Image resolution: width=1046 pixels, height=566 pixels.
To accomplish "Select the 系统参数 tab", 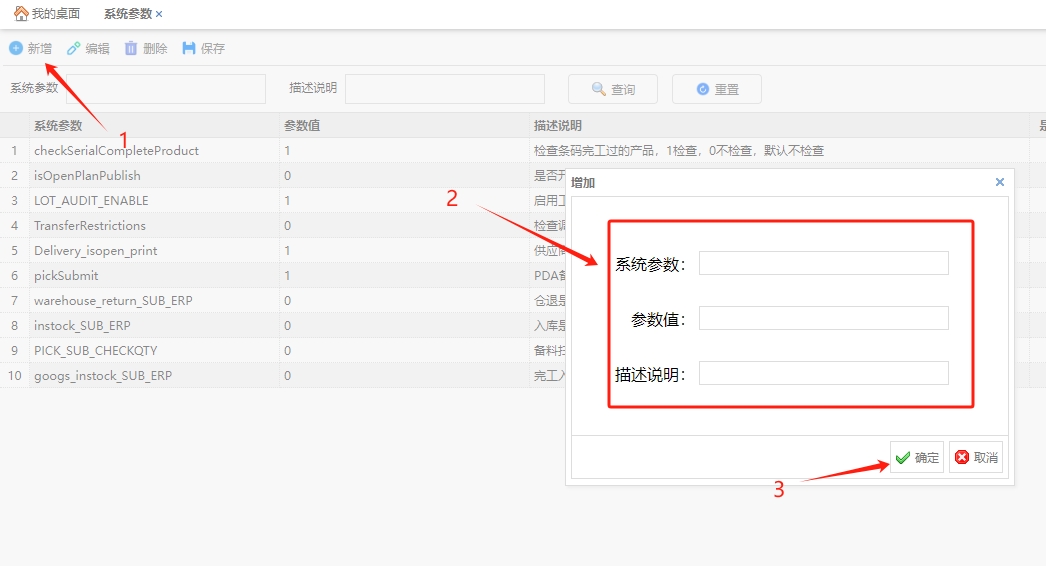I will [127, 14].
